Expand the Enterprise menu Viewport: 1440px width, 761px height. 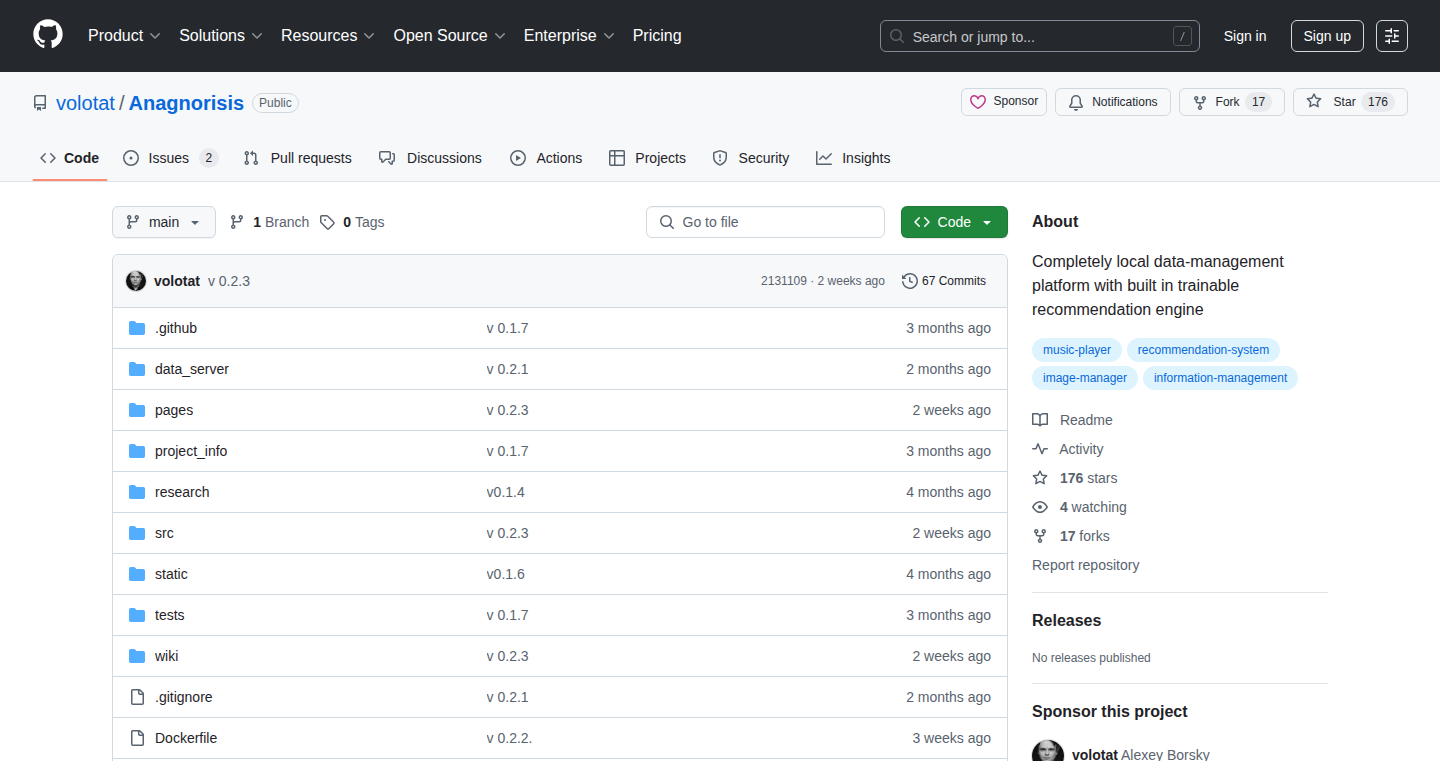tap(570, 36)
